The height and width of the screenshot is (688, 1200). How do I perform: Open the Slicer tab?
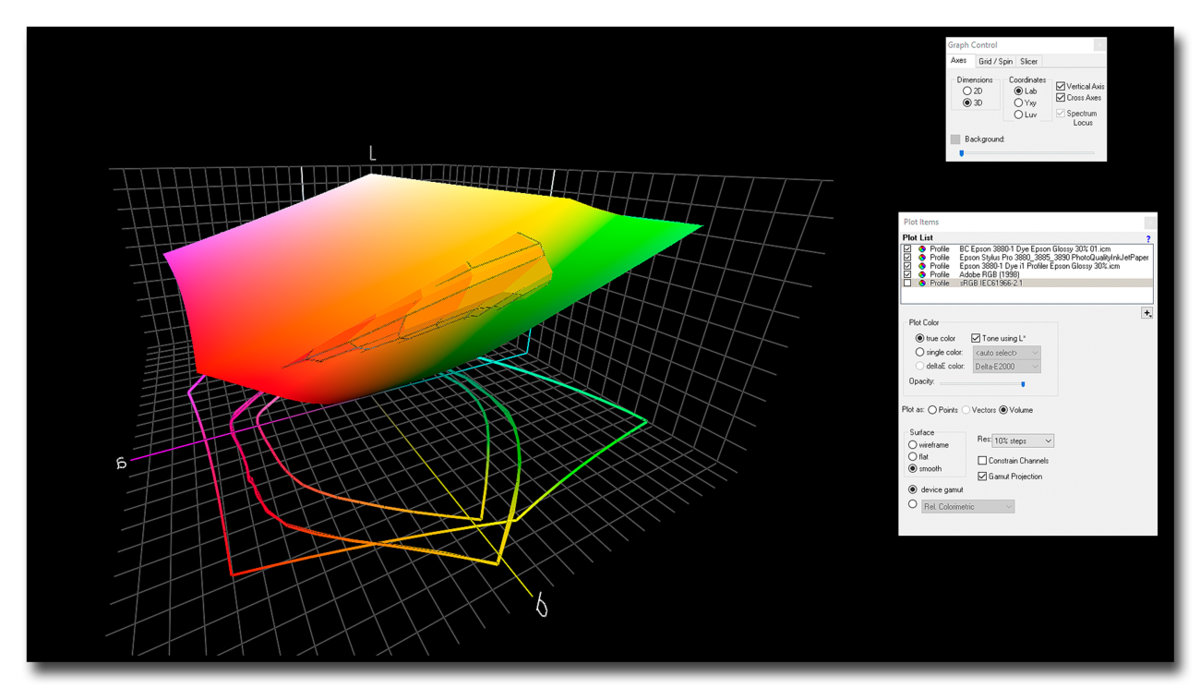coord(1029,61)
